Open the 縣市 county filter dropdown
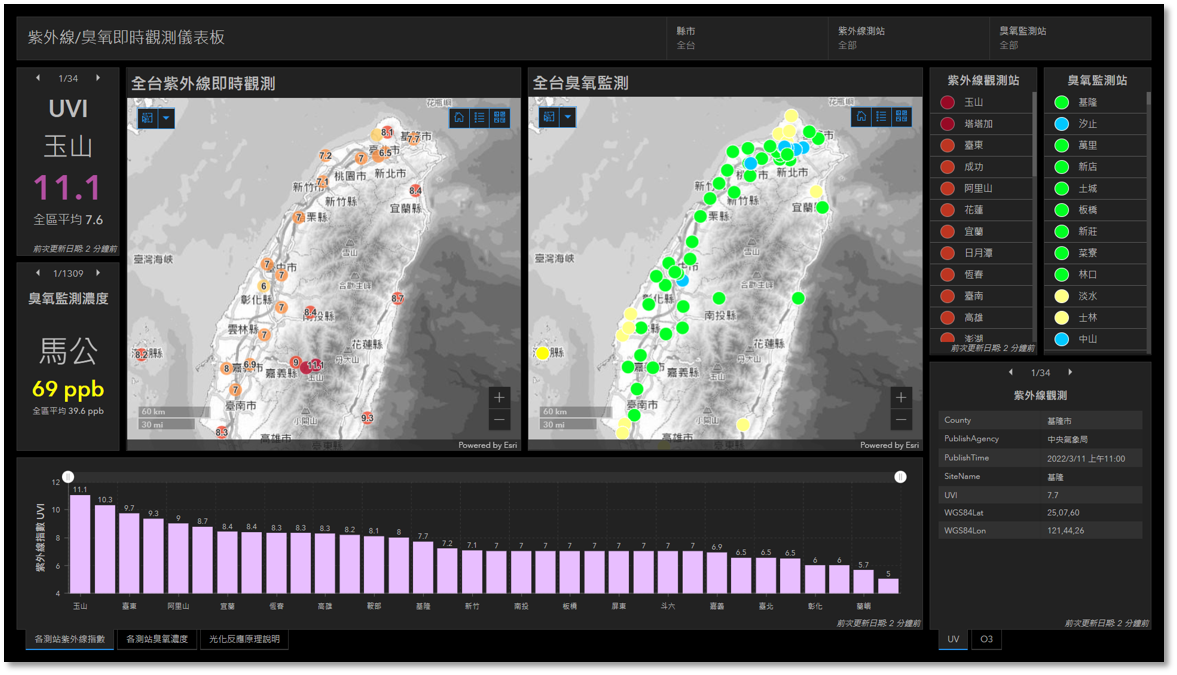 click(746, 38)
